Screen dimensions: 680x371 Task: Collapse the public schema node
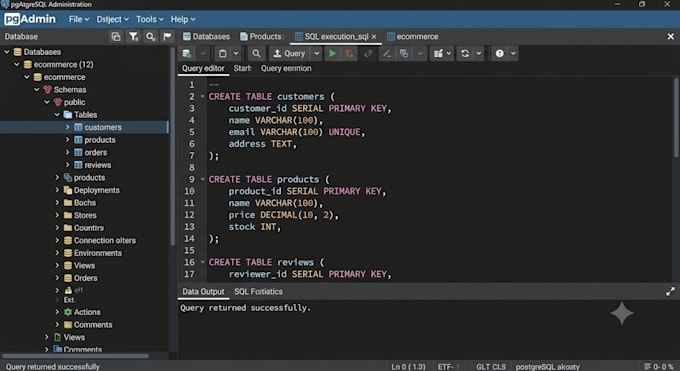[47, 102]
